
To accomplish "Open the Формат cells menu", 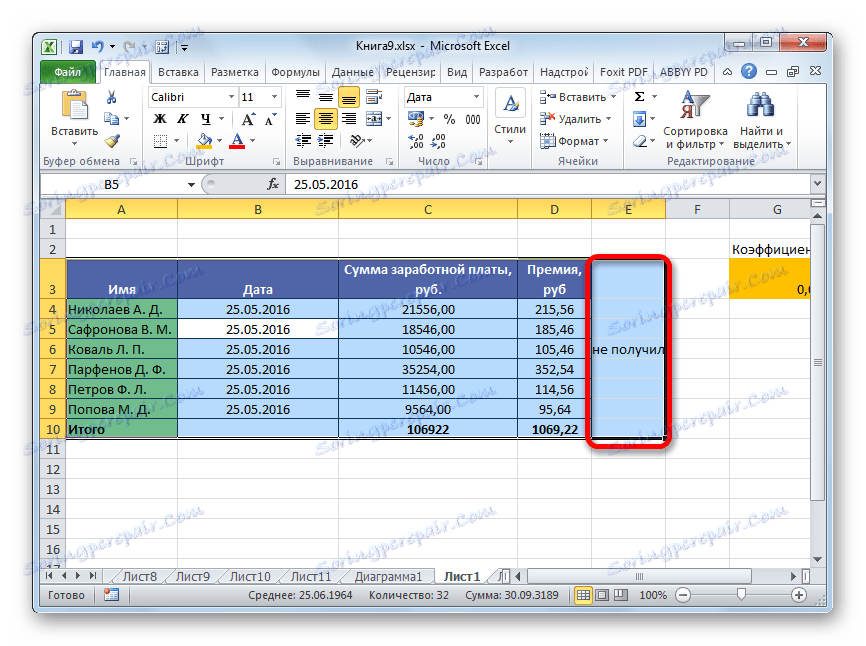I will coord(574,141).
